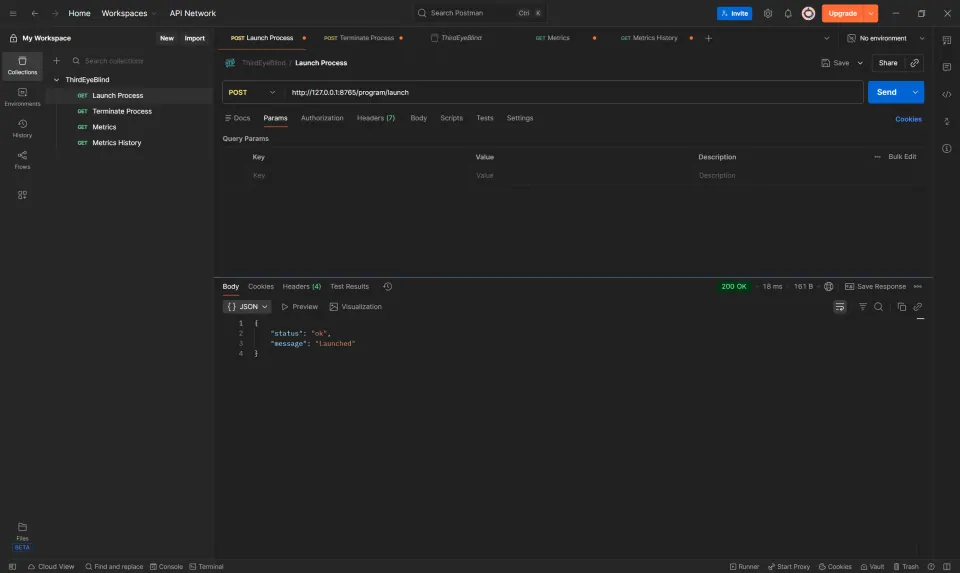Toggle word wrap in response body
The height and width of the screenshot is (573, 960).
click(840, 307)
